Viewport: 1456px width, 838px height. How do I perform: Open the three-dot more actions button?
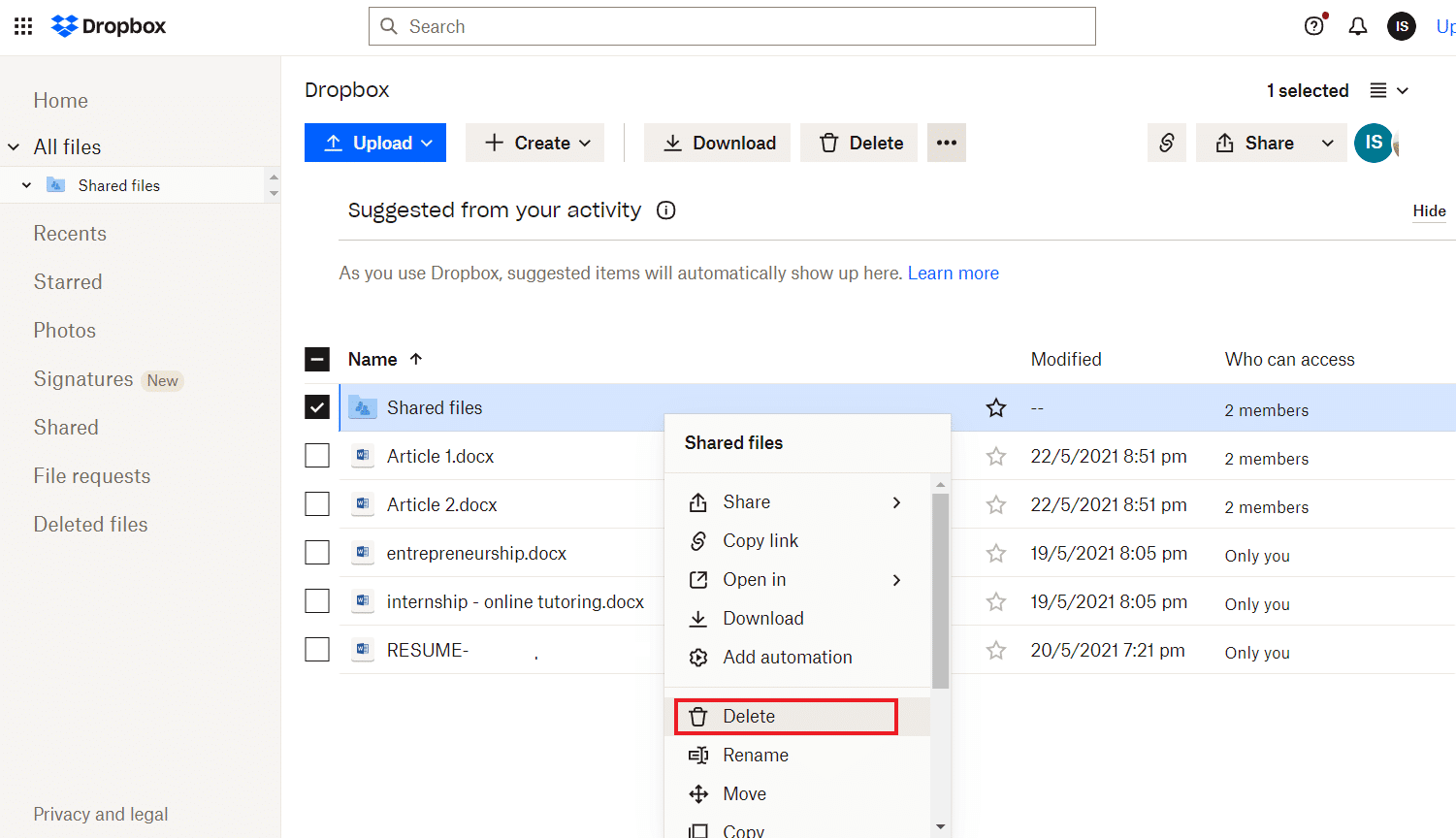pos(947,143)
